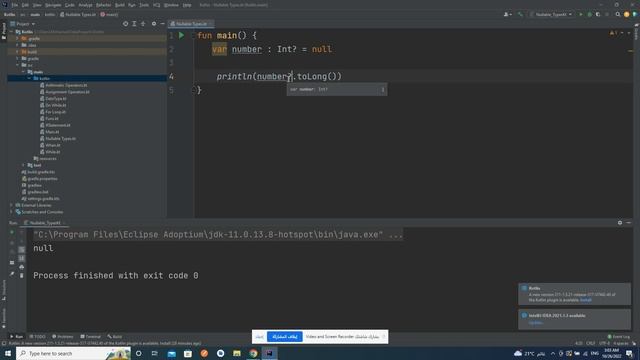This screenshot has height=360, width=640.
Task: Open Run panel gear settings
Action: (620, 223)
